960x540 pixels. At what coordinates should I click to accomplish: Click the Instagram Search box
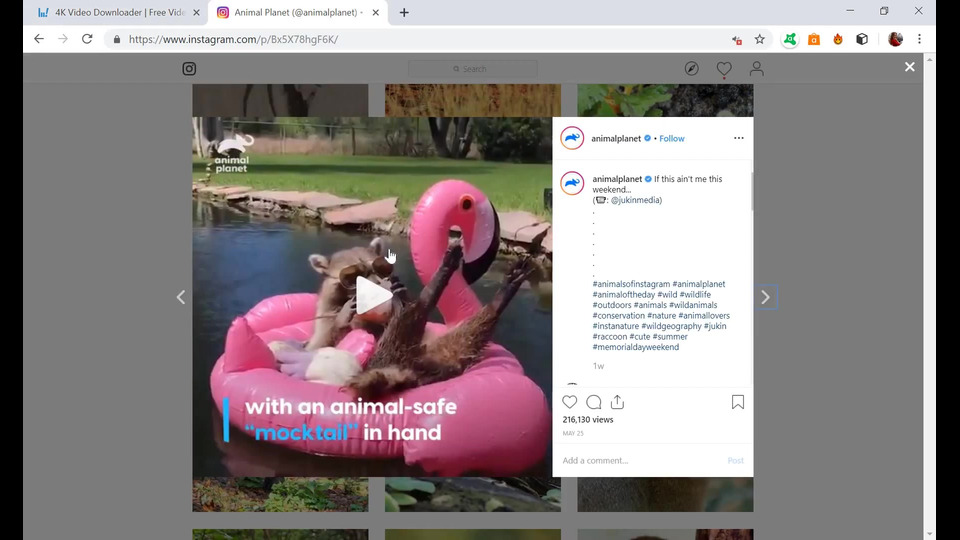point(473,69)
